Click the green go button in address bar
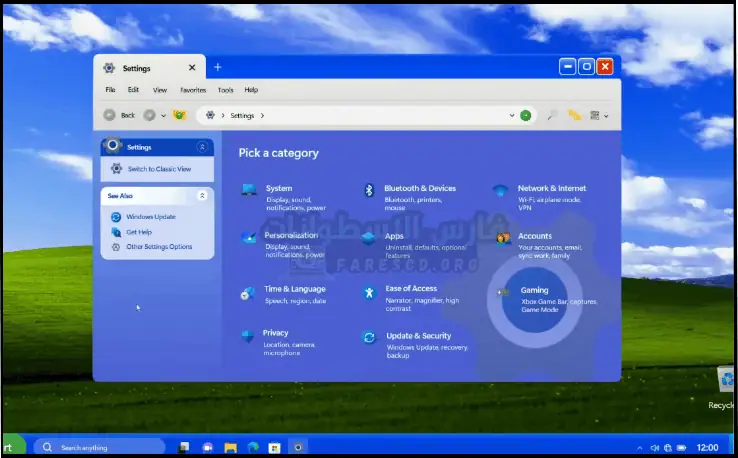The image size is (738, 458). [x=526, y=115]
